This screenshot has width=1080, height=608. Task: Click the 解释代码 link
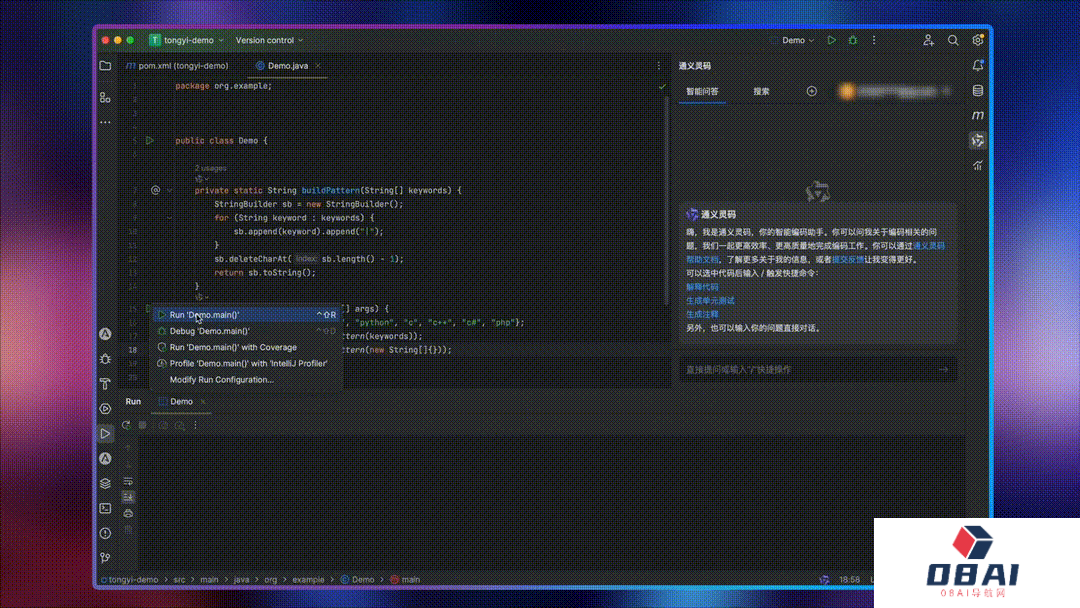[x=702, y=287]
